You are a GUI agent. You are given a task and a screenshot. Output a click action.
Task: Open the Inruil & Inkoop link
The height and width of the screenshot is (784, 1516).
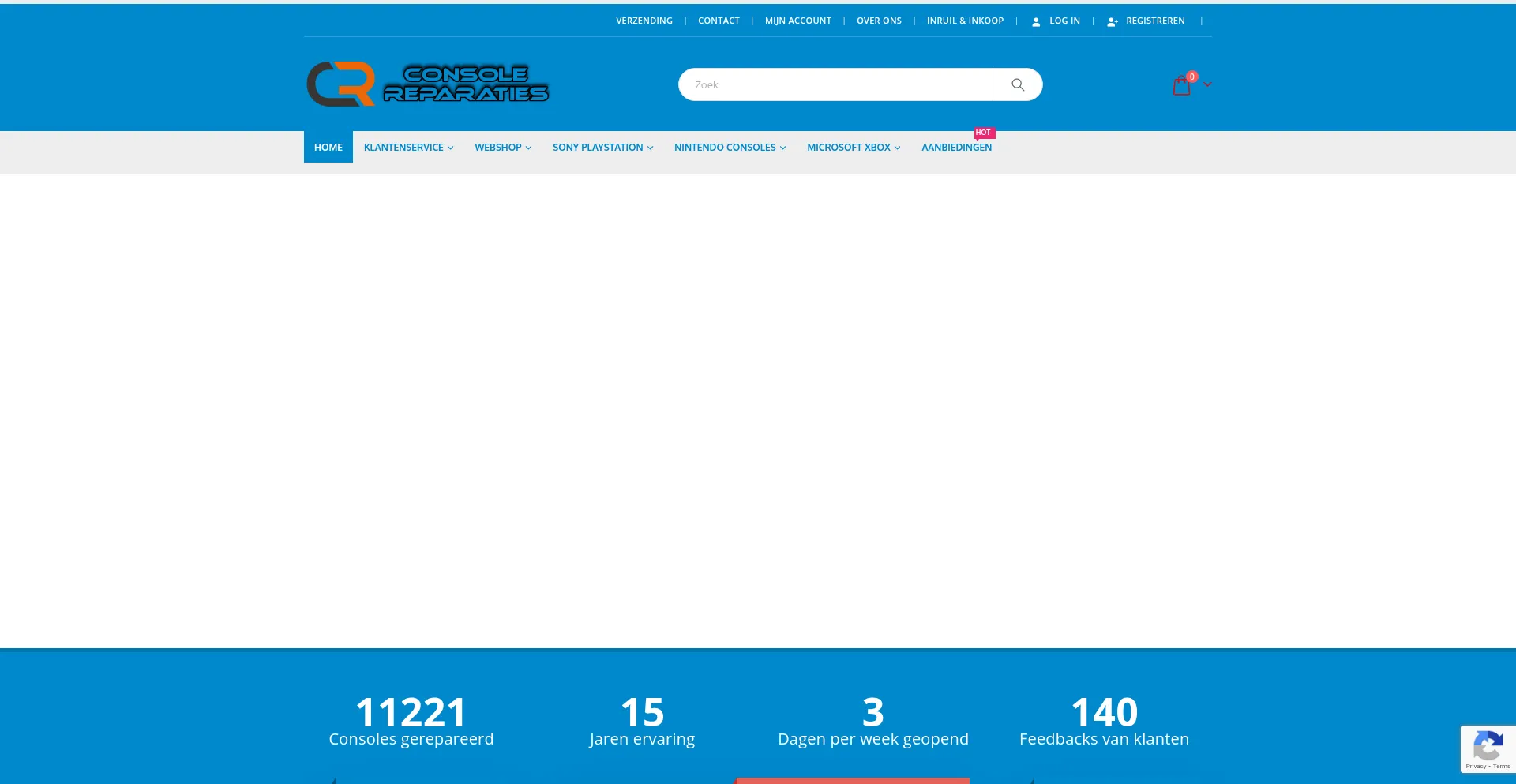click(x=965, y=21)
